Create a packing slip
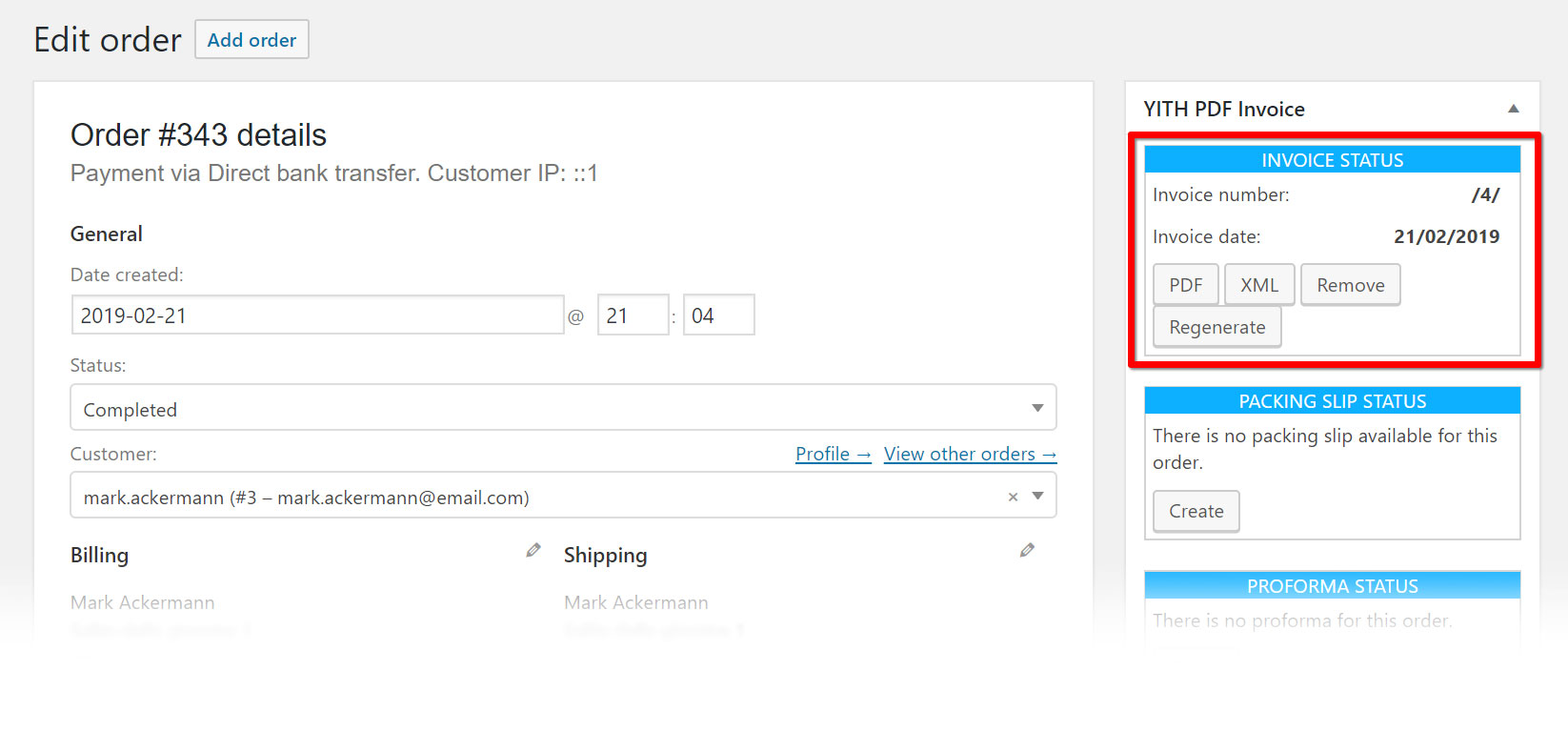 [1196, 511]
